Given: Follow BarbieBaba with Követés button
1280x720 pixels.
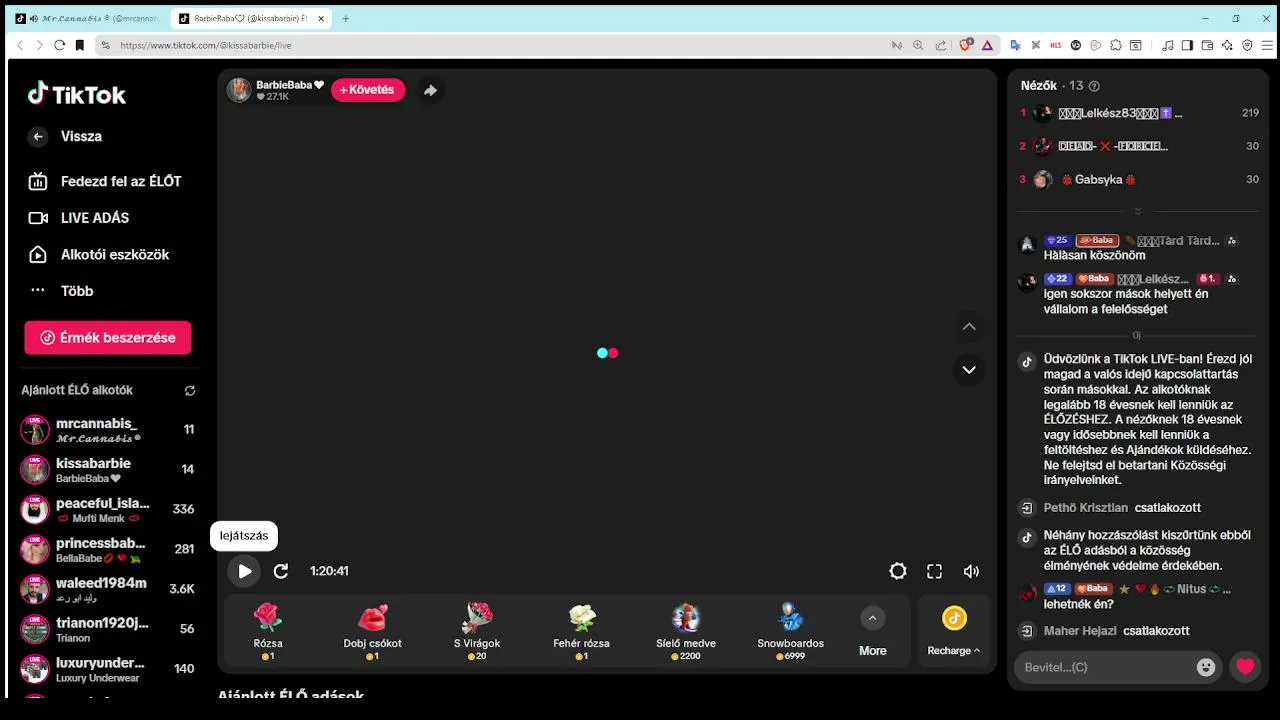Looking at the screenshot, I should pos(368,90).
